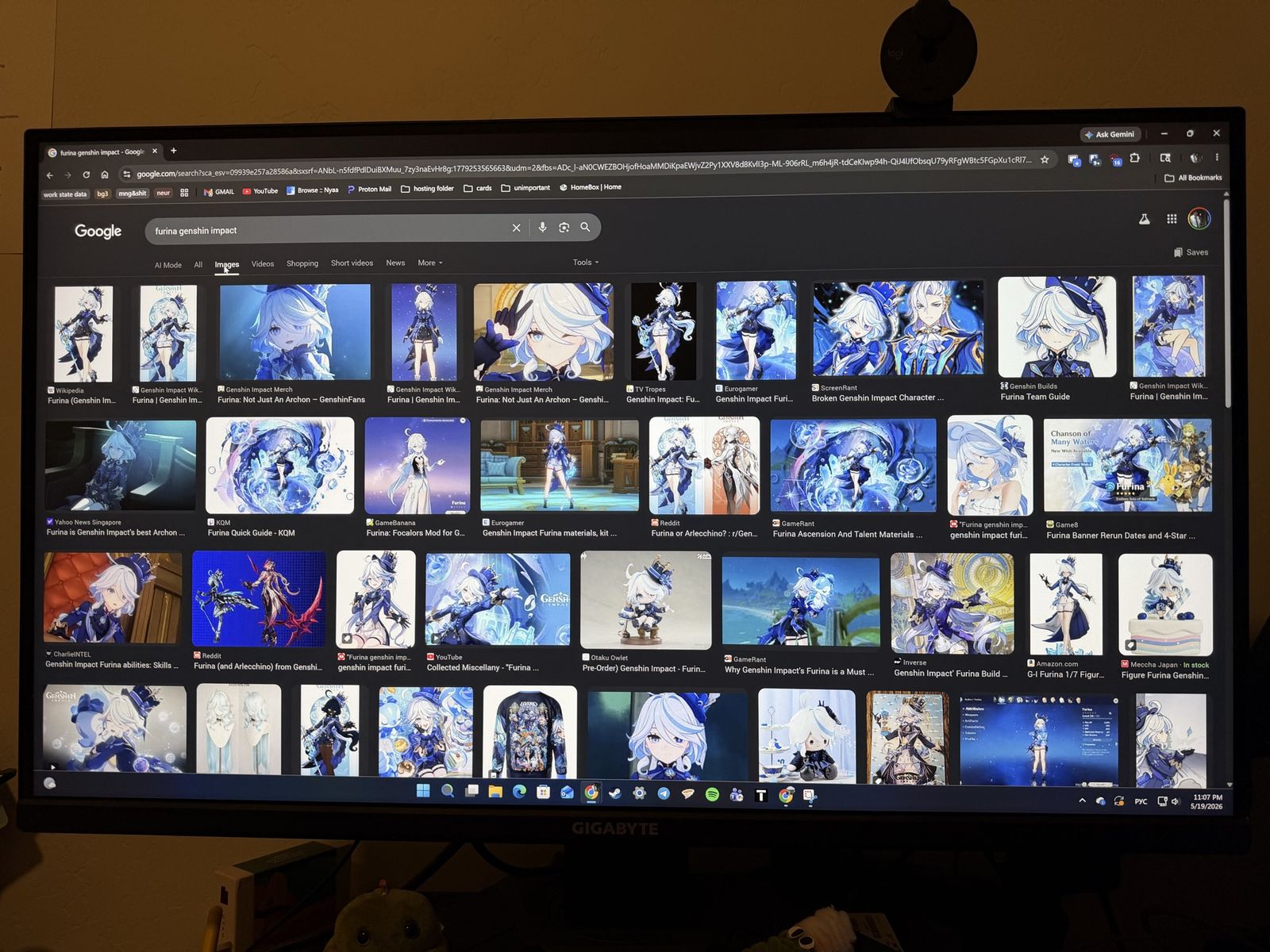Open the Saves collection link

1191,252
